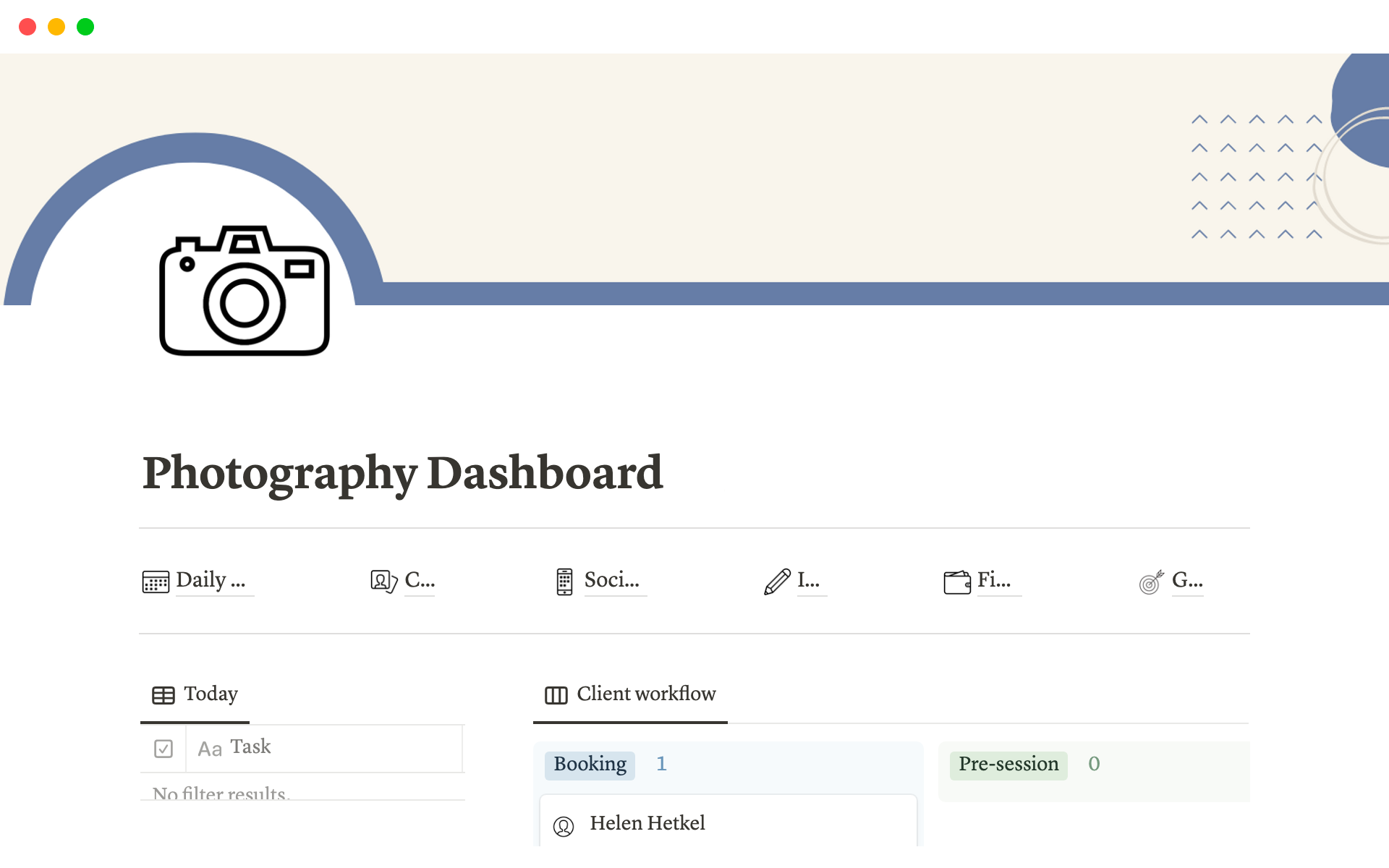1389x868 pixels.
Task: Click the camera page icon
Action: click(x=245, y=291)
